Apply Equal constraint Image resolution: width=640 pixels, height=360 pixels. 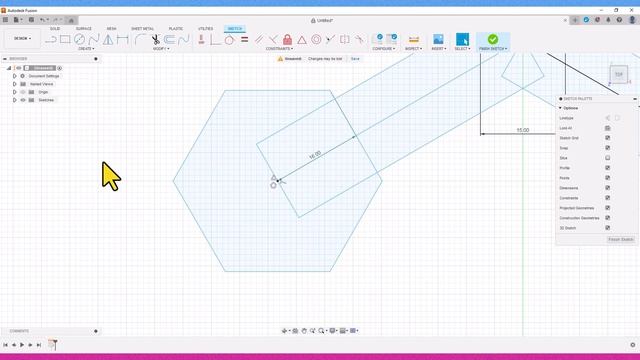coord(244,40)
